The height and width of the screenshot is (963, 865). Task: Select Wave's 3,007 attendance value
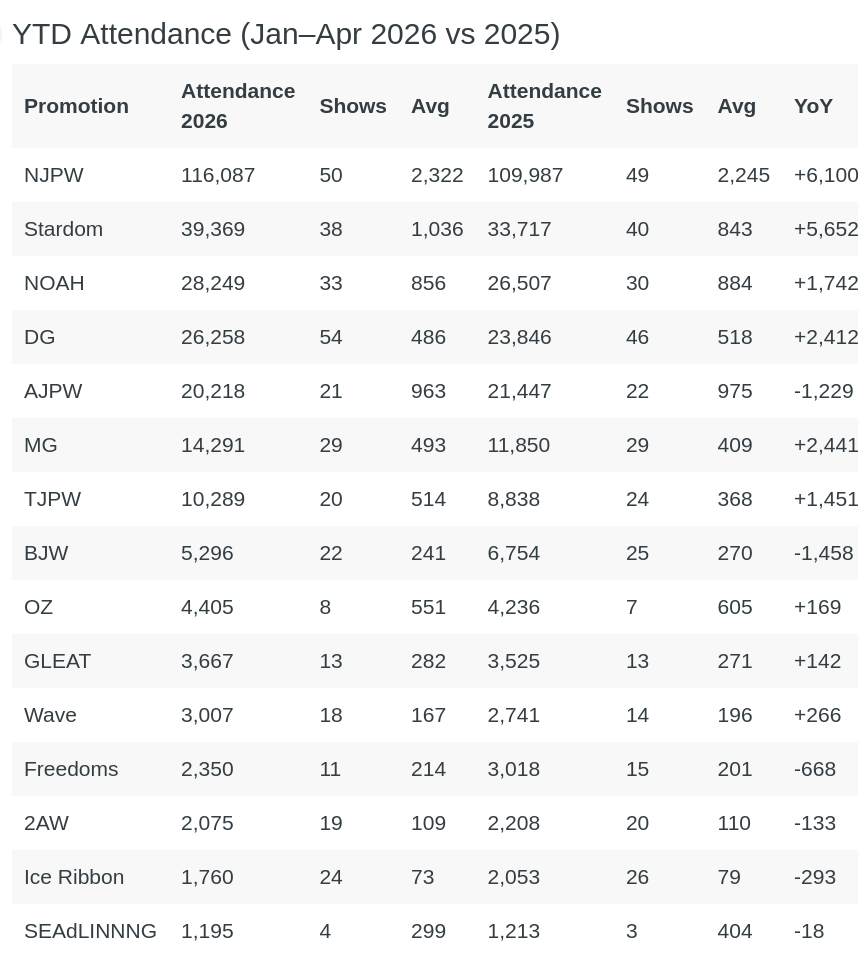tap(207, 715)
